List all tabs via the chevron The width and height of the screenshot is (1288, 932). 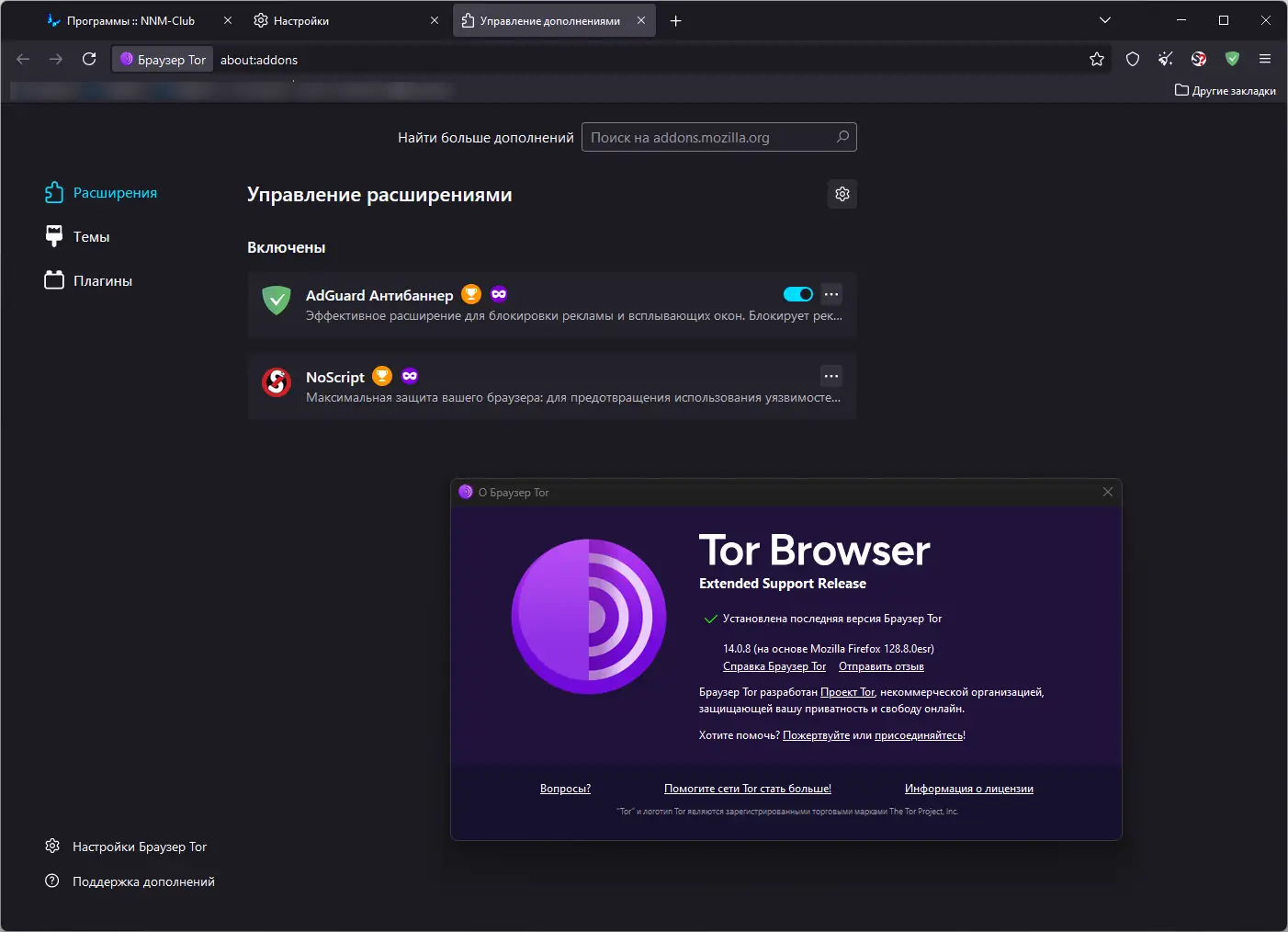coord(1105,20)
